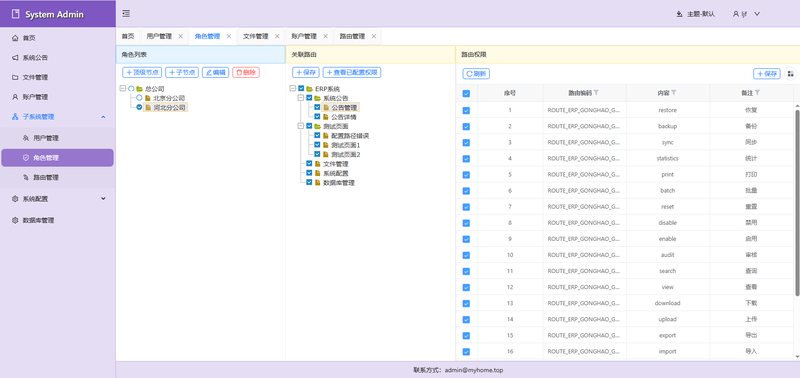Select the 河北分公司 radio button
Screen dimensions: 800x378
point(139,107)
